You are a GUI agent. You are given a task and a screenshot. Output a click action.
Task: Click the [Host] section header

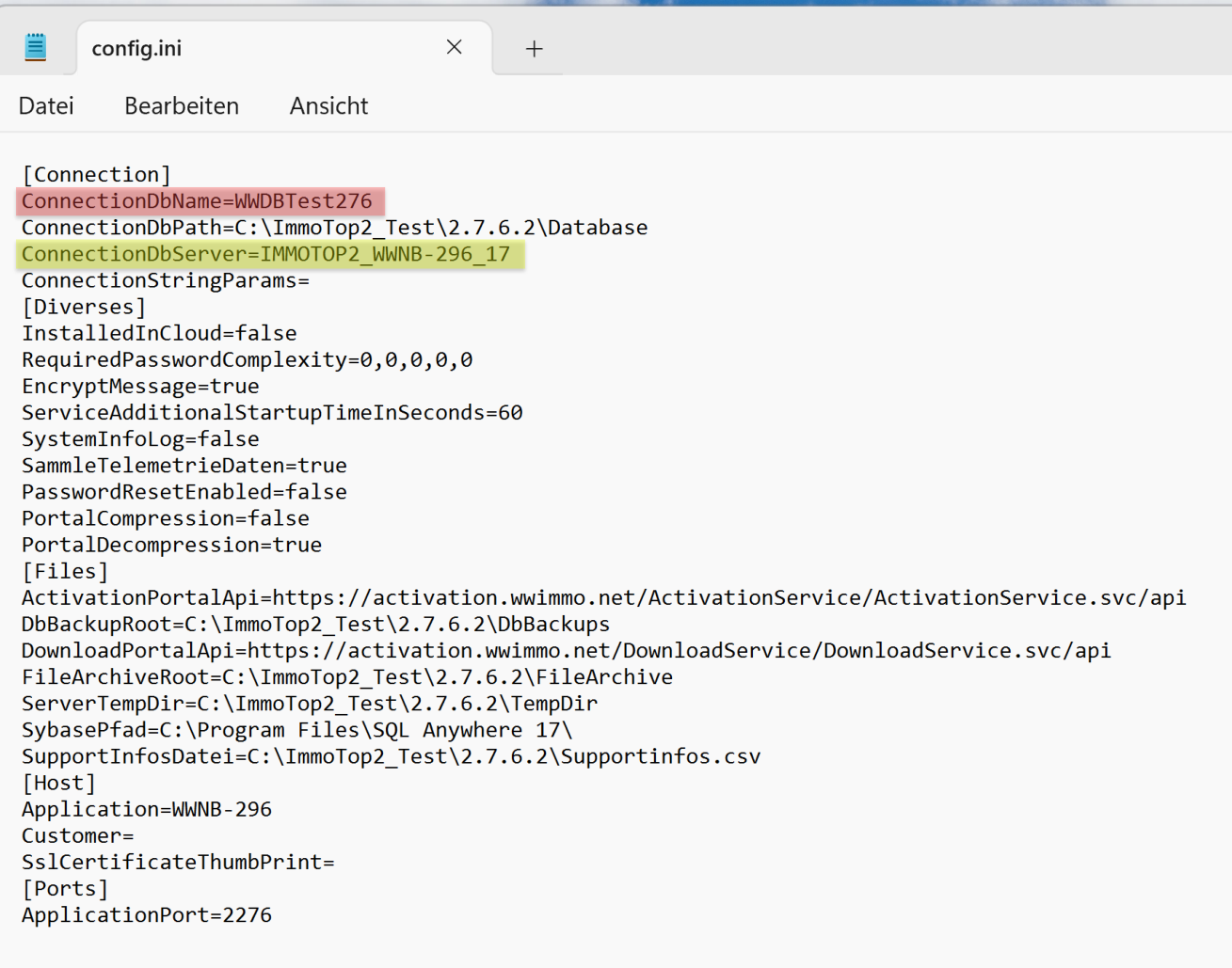click(59, 783)
